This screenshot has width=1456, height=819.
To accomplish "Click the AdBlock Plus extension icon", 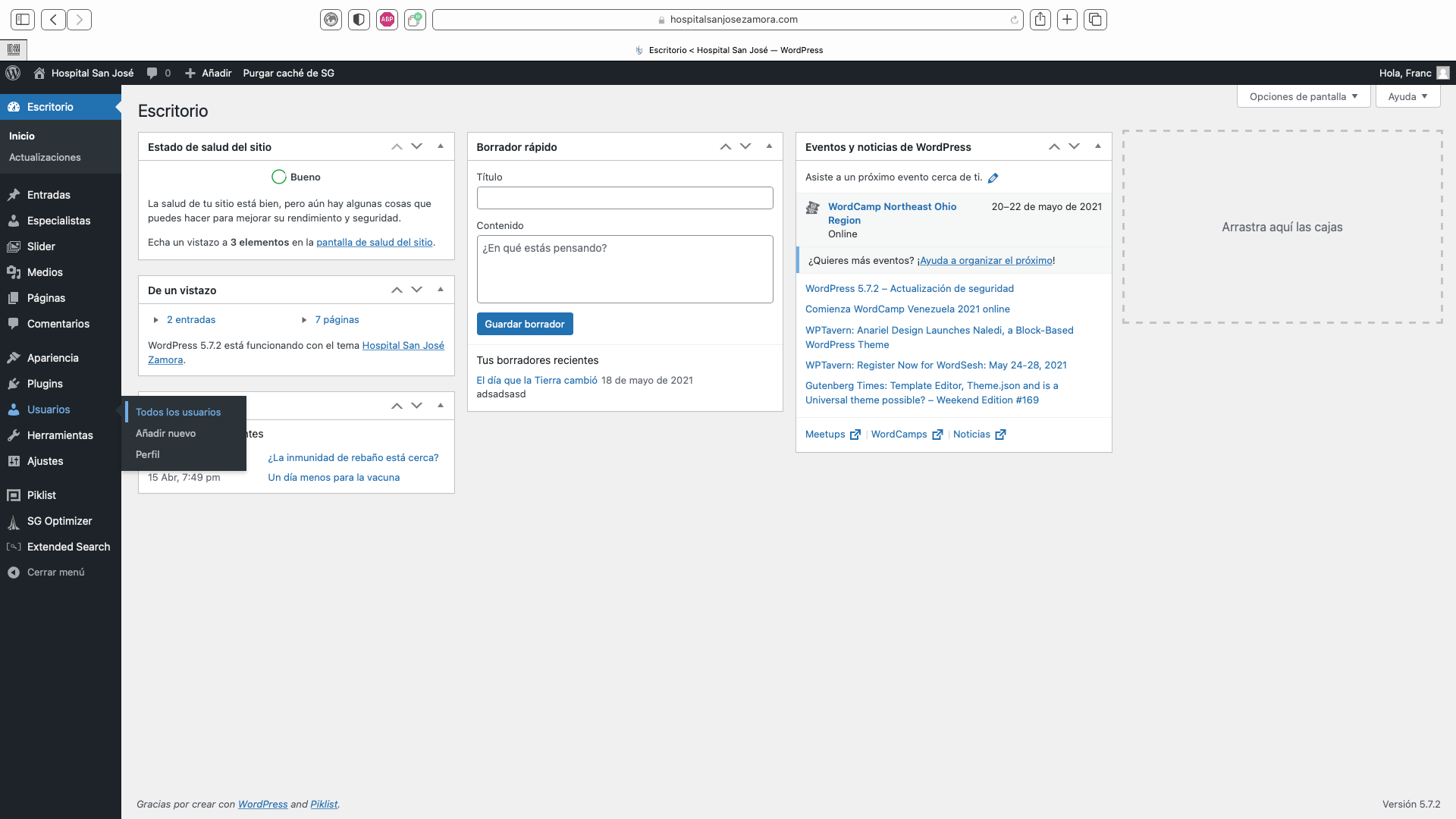I will [387, 20].
